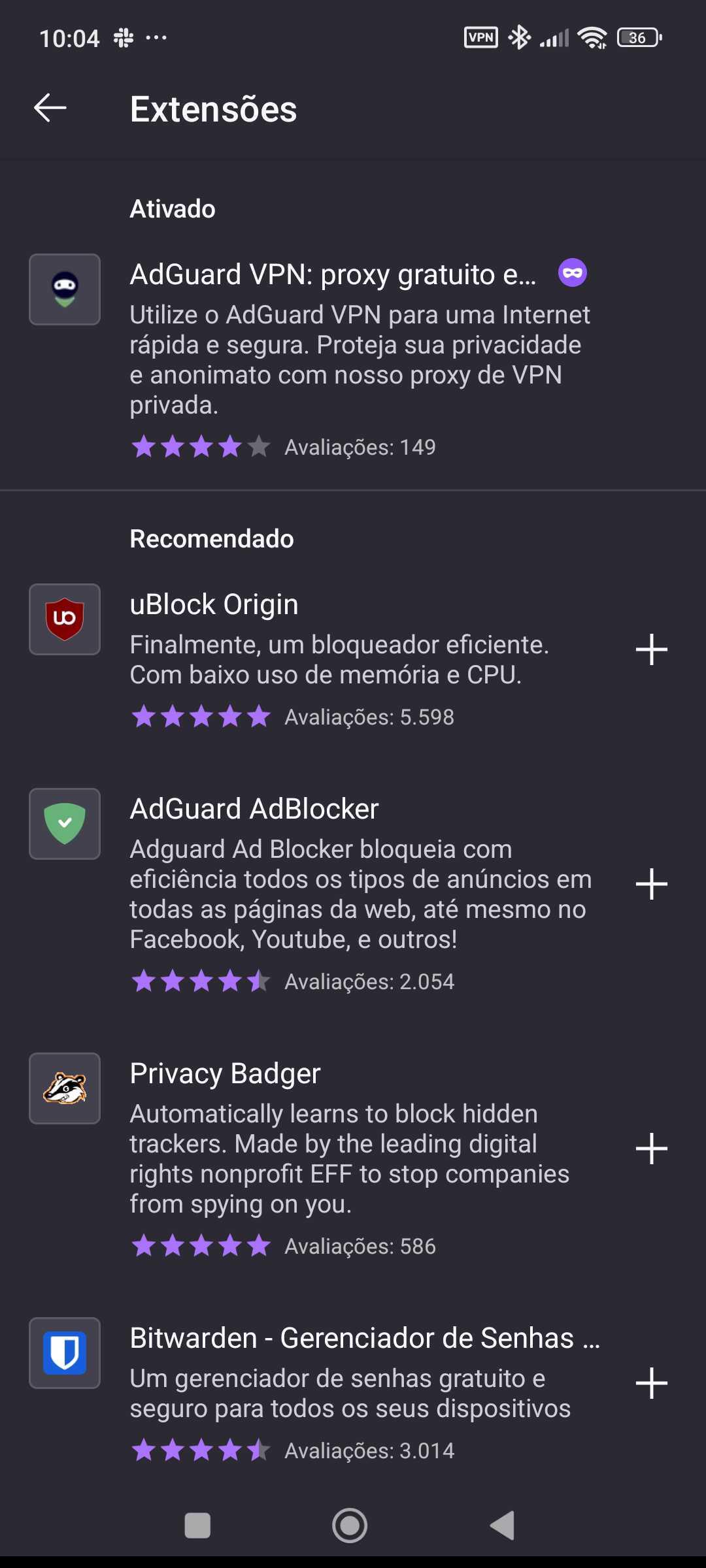Add uBlock Origin with the plus button
706x1568 pixels.
point(651,649)
